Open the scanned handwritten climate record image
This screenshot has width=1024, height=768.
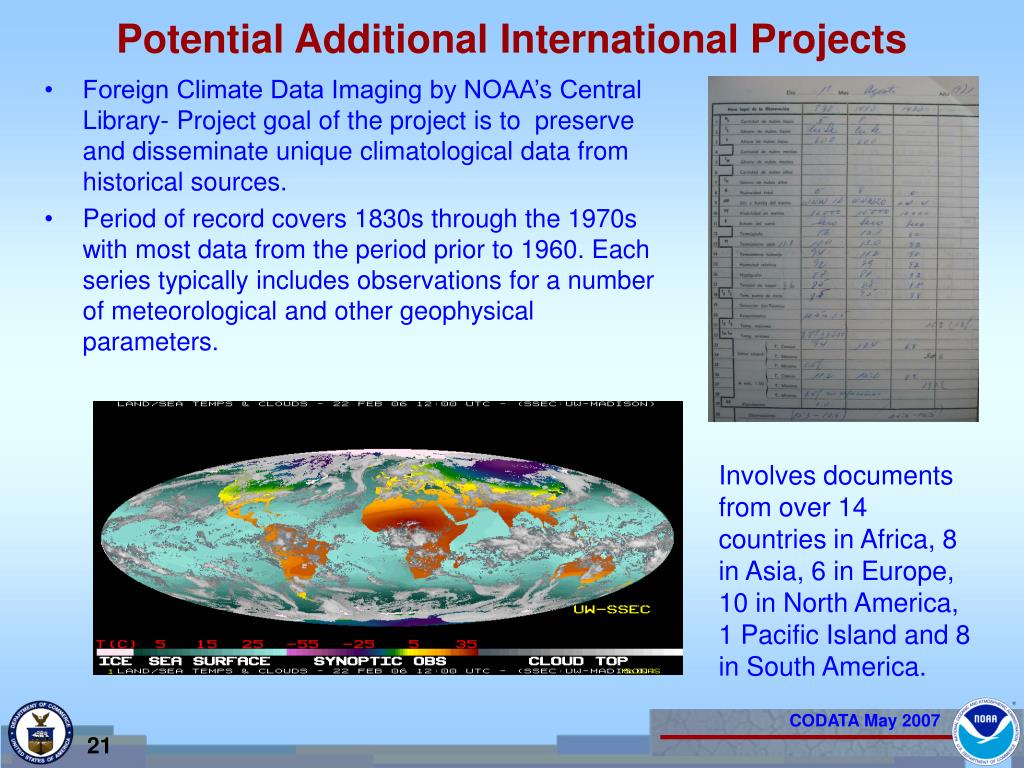(843, 249)
